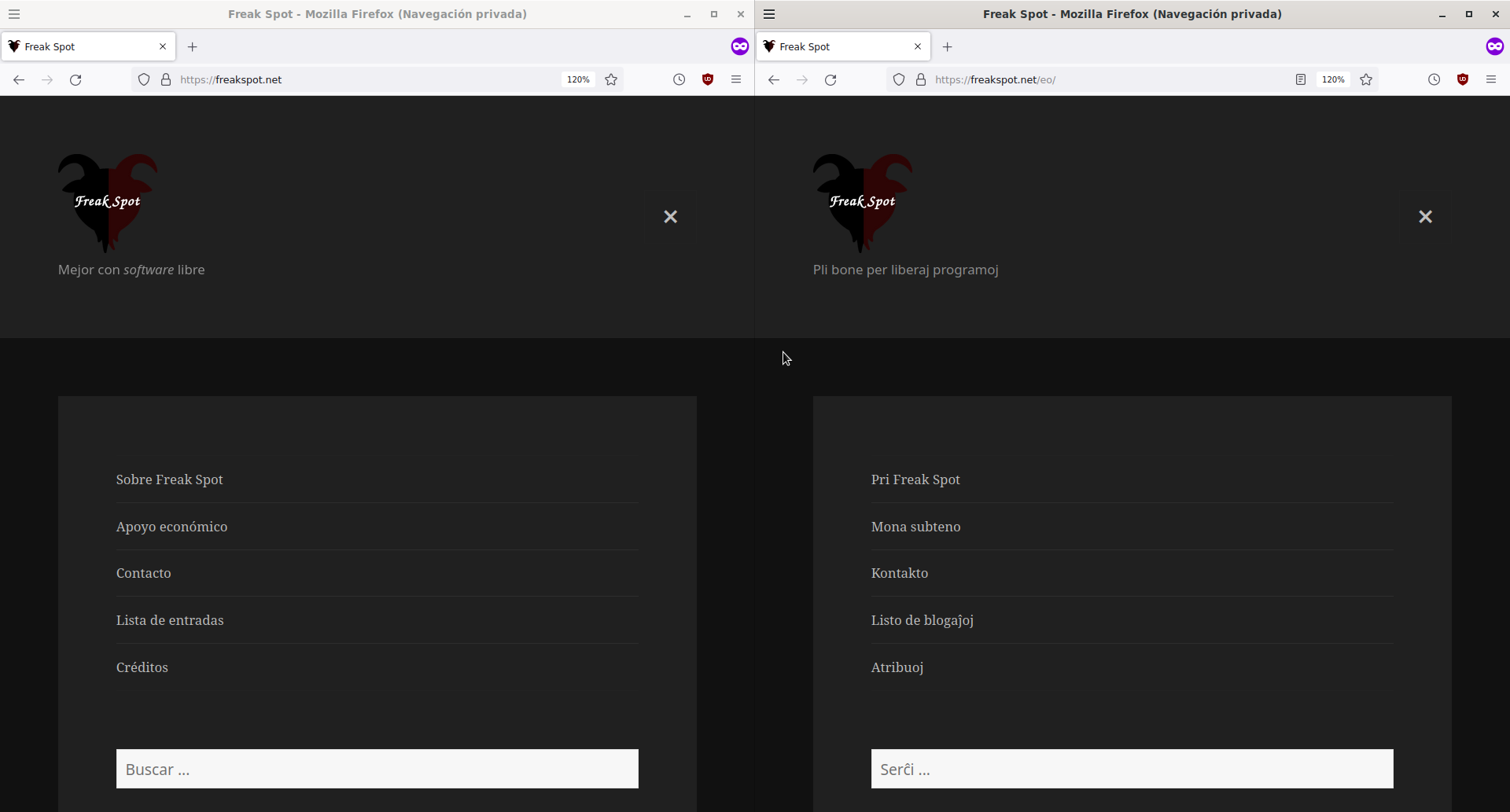This screenshot has width=1510, height=812.
Task: Open tracking protection shield in left window
Action: coord(144,79)
